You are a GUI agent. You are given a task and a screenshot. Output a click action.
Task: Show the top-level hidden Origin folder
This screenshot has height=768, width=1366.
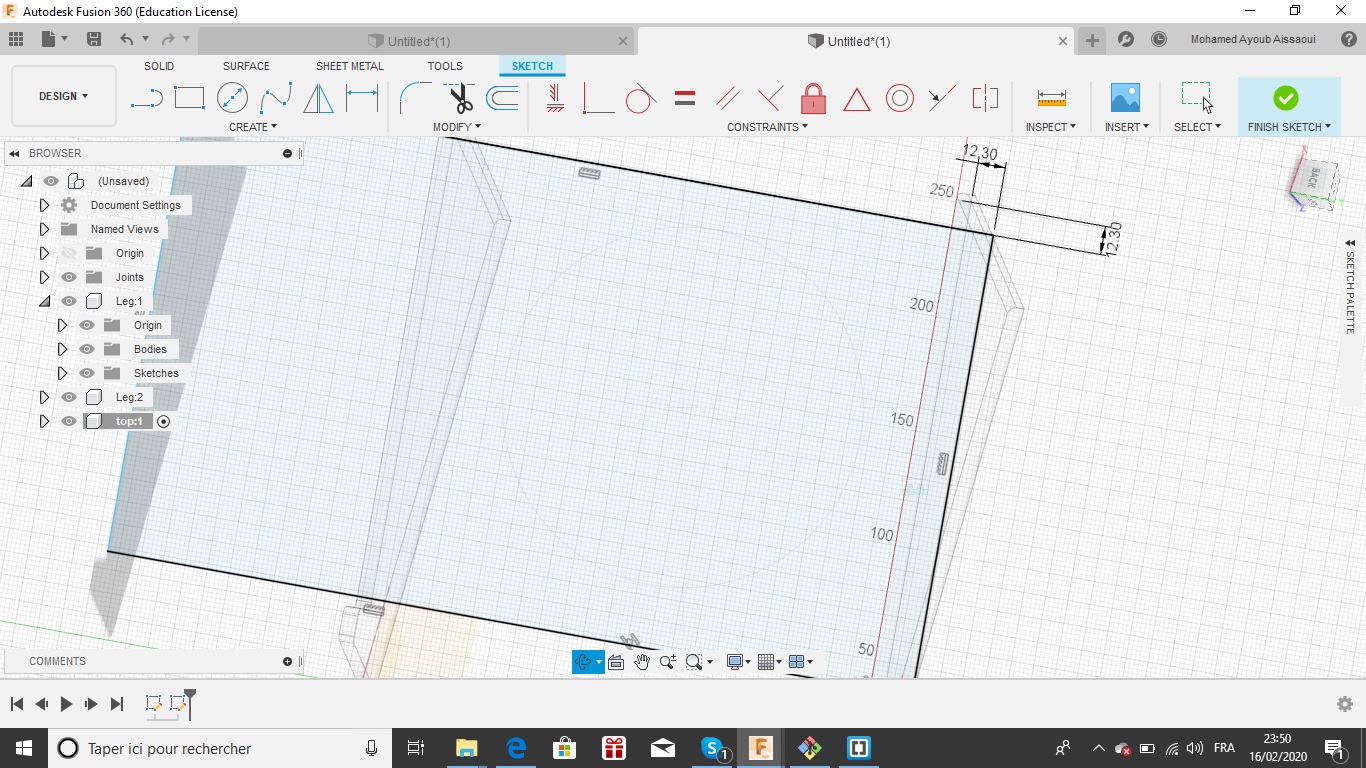pyautogui.click(x=69, y=253)
